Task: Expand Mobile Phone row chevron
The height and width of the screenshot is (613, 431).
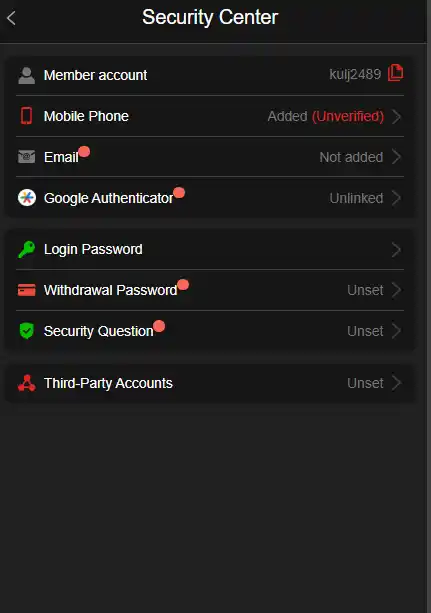Action: (397, 117)
